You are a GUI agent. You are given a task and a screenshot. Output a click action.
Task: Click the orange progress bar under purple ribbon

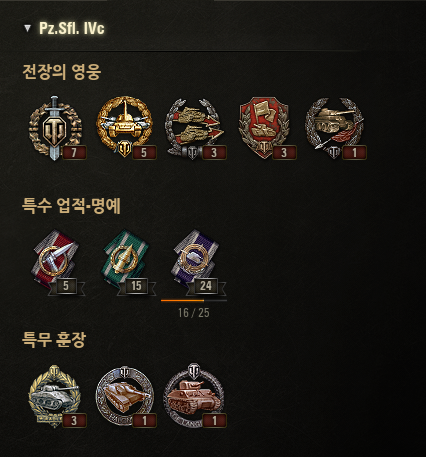click(194, 301)
